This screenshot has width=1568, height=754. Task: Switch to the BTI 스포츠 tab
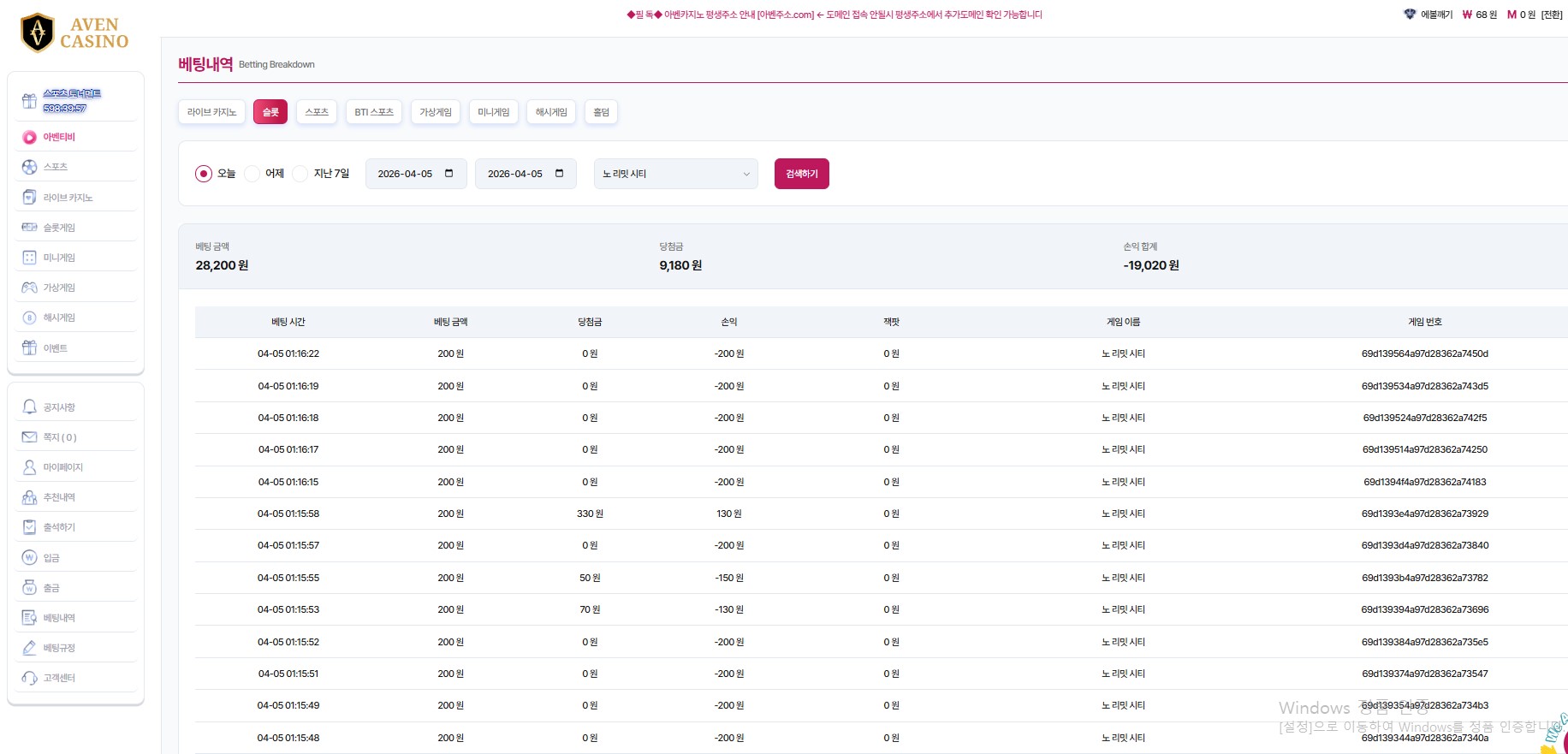374,112
